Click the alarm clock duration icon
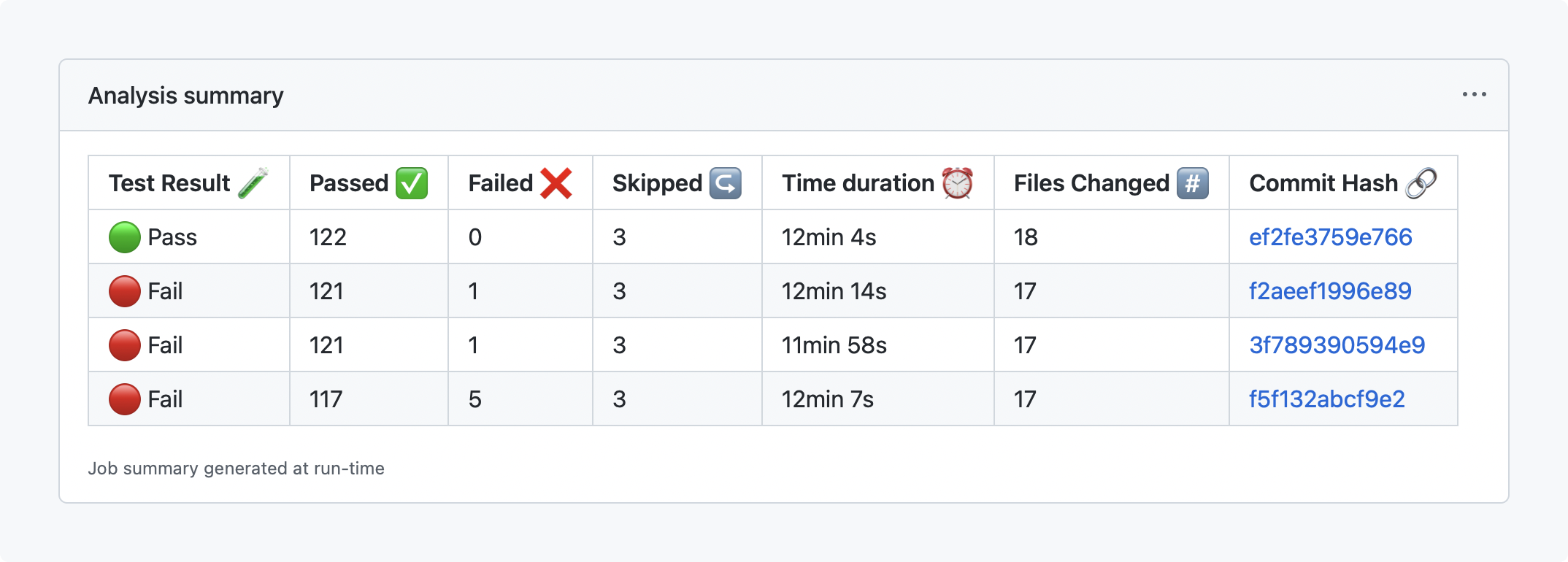This screenshot has width=1568, height=562. pyautogui.click(x=957, y=183)
